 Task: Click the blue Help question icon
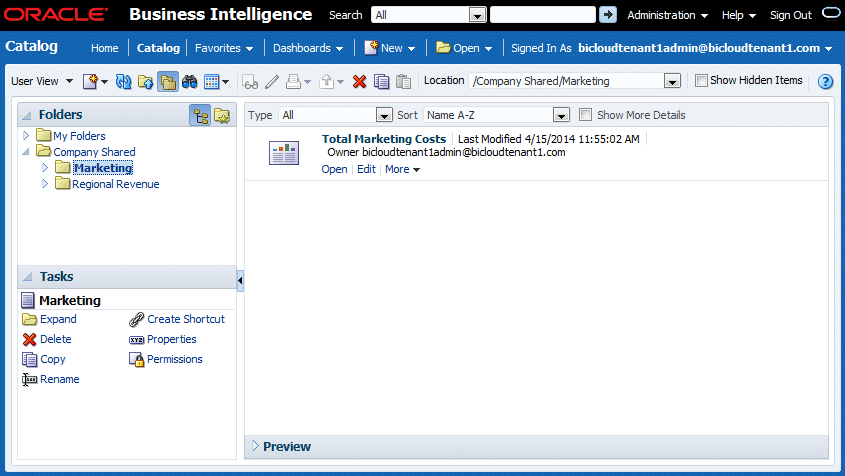[x=825, y=81]
